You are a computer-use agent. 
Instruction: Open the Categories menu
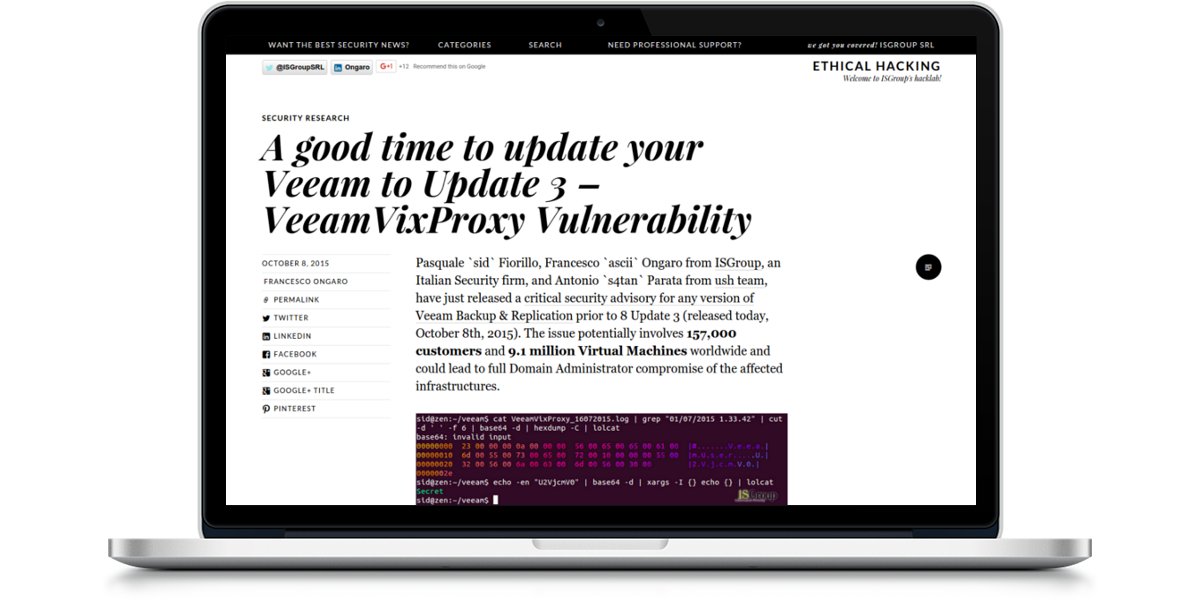click(x=464, y=45)
